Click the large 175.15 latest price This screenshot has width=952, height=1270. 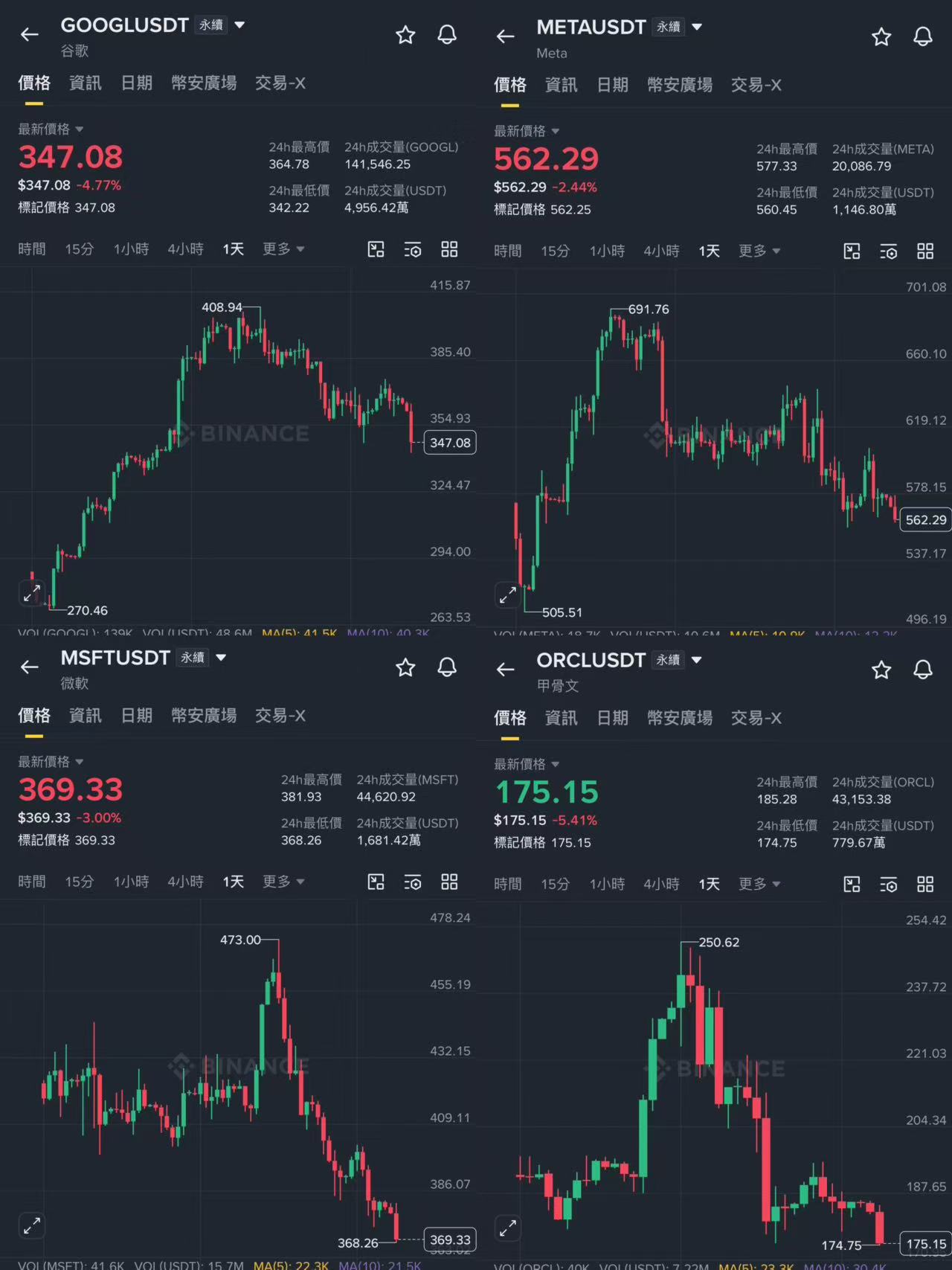click(x=547, y=792)
